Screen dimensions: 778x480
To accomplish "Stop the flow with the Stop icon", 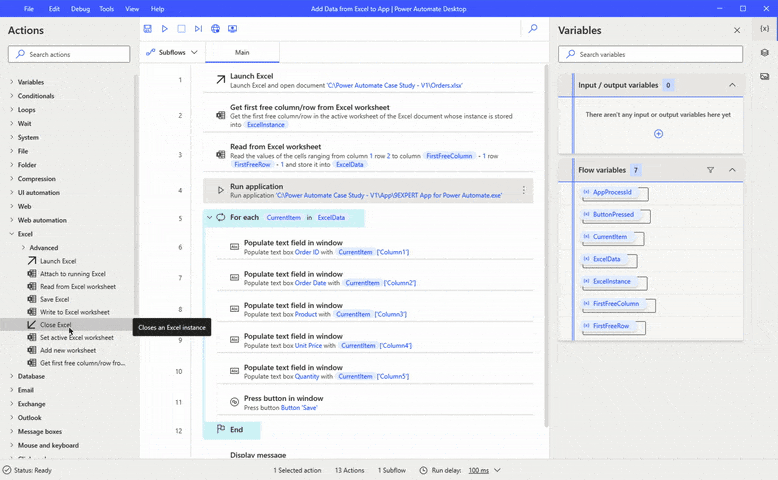I will coord(182,29).
